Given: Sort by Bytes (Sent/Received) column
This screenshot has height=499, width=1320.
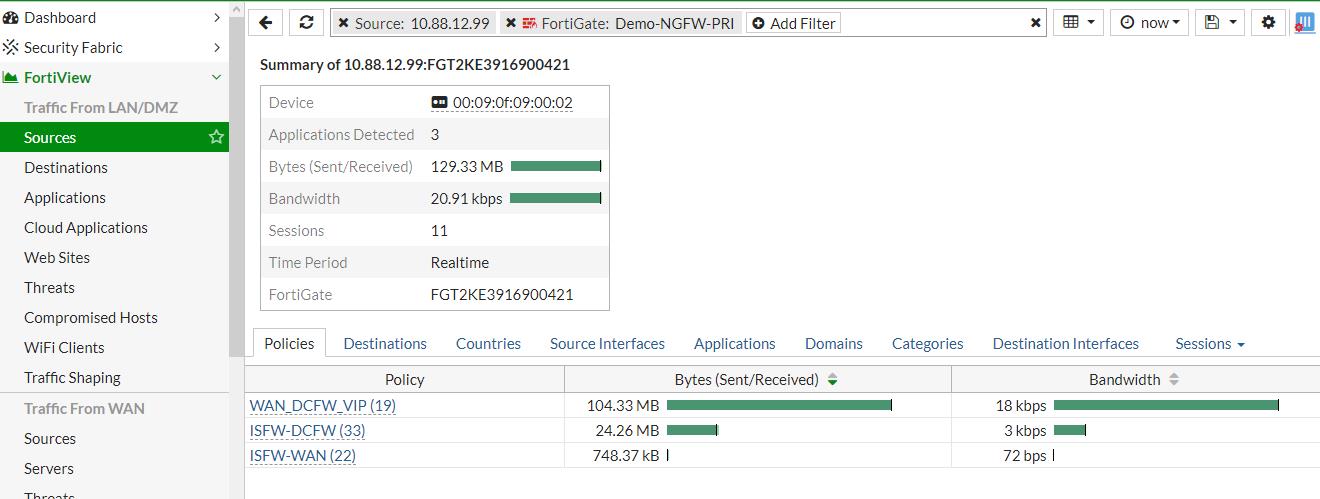Looking at the screenshot, I should 757,379.
